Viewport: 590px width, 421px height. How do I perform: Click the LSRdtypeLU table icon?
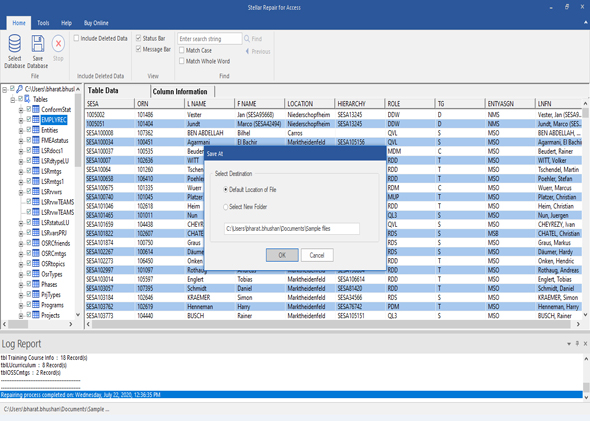(36, 161)
